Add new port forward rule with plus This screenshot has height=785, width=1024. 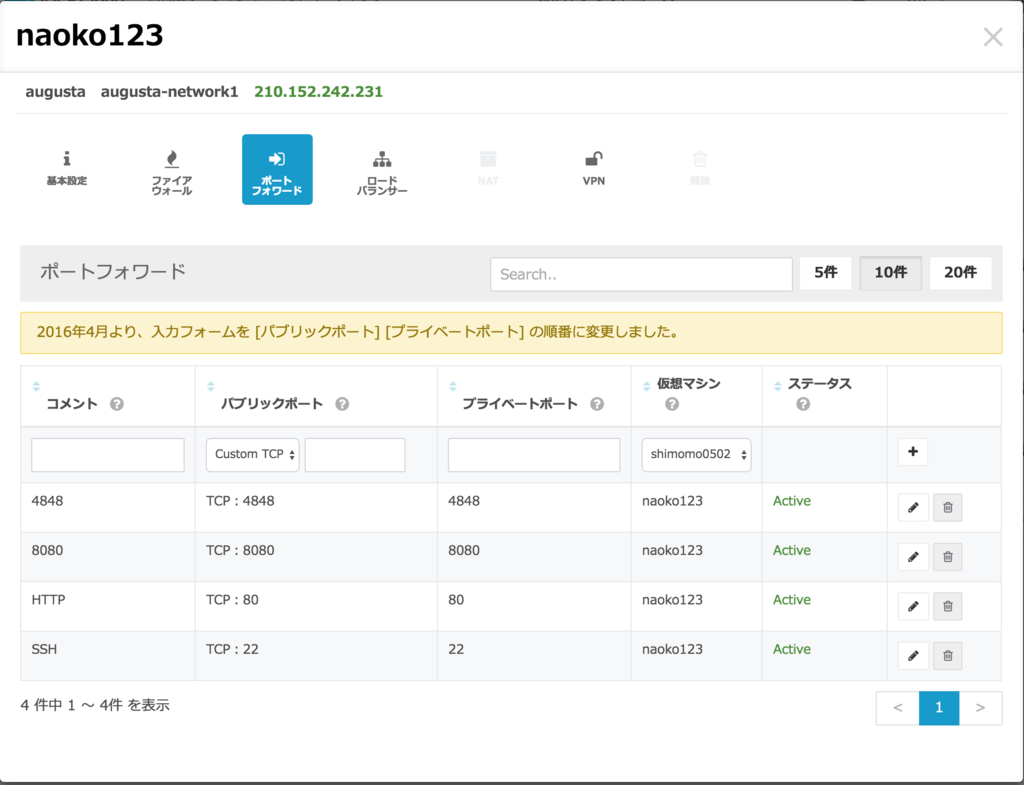point(913,452)
